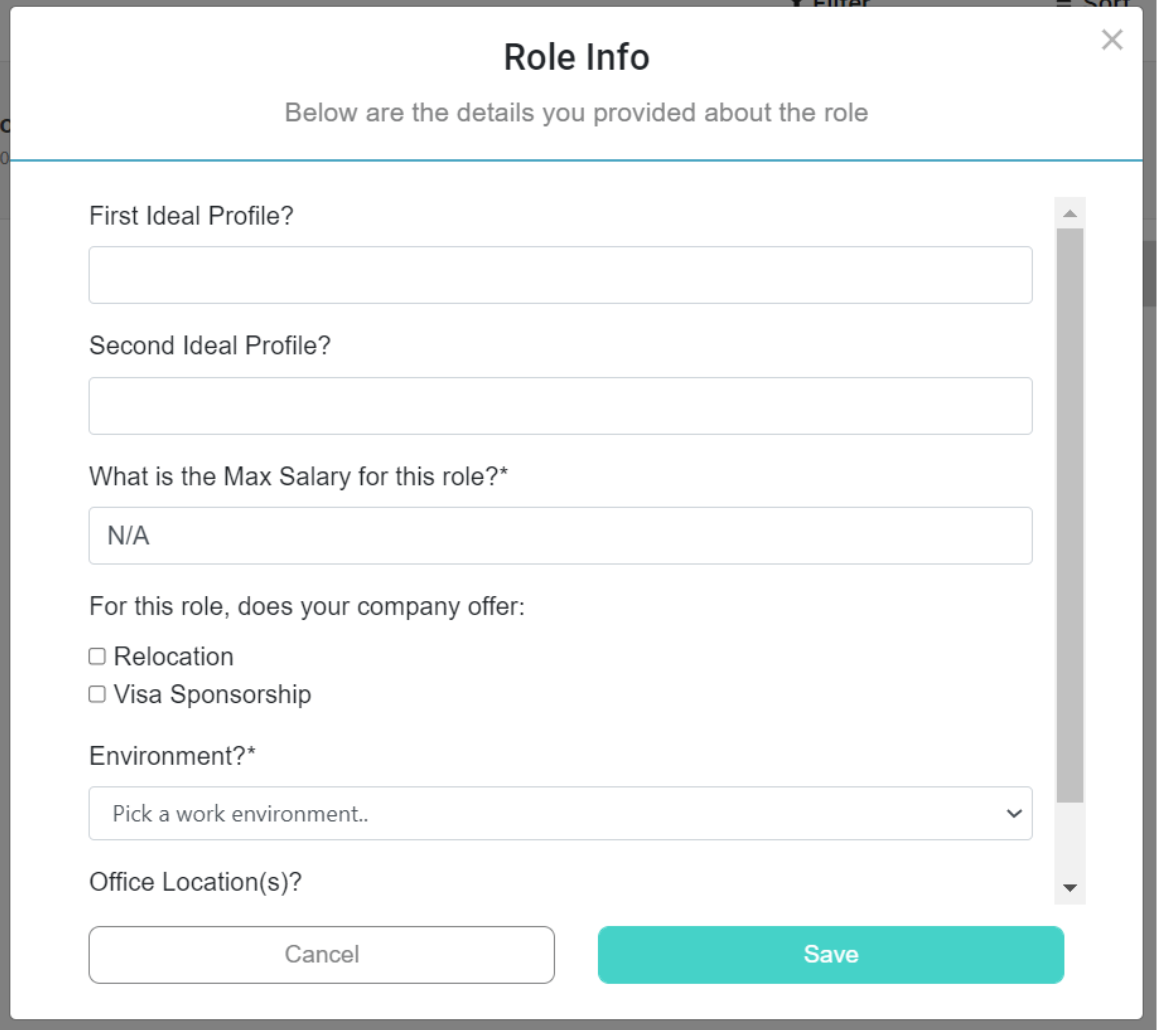Dismiss the Role Info dialog using the X
This screenshot has width=1158, height=1030.
point(1111,41)
